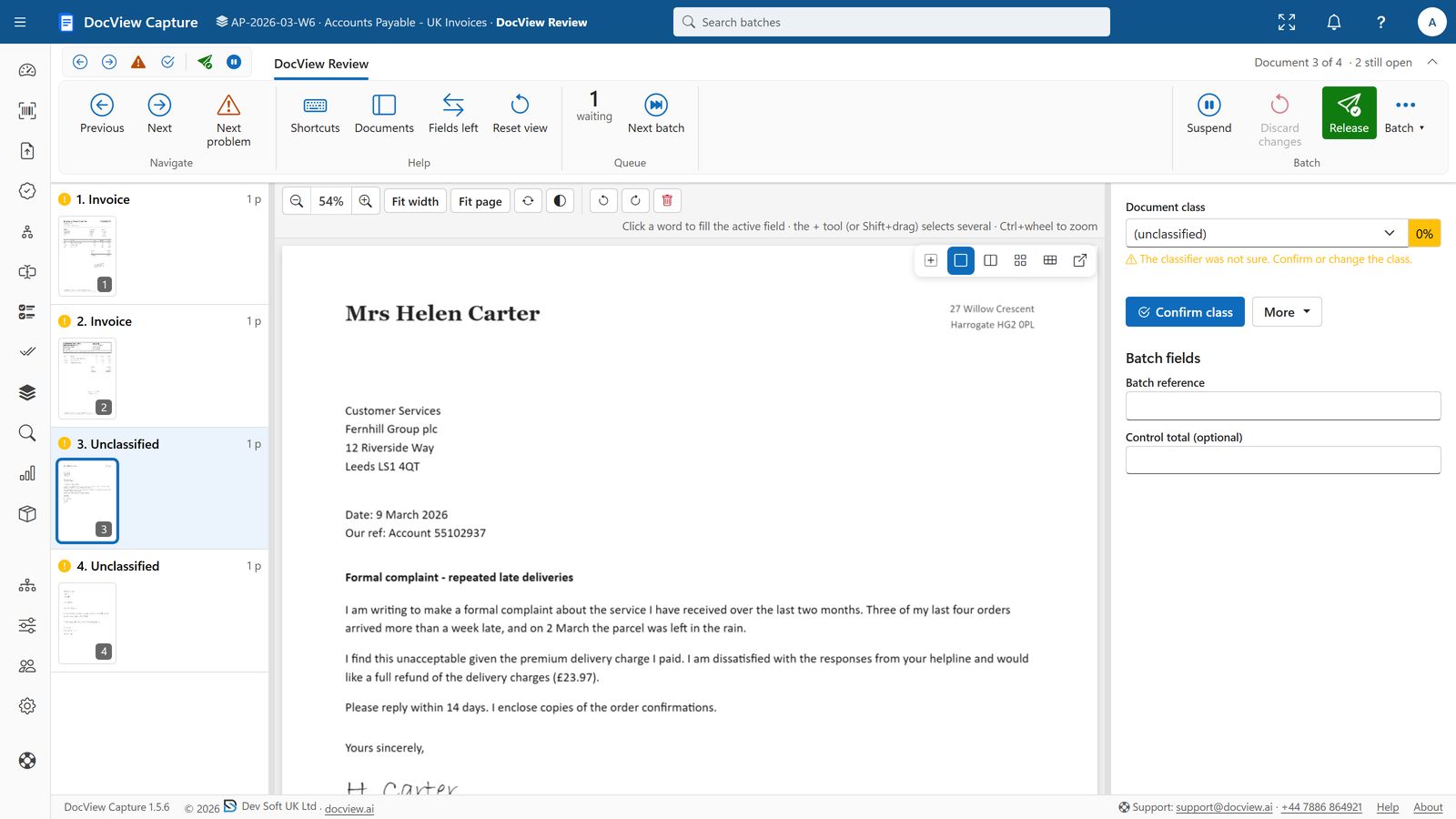The image size is (1456, 819).
Task: Open the Document class dropdown
Action: 1267,234
